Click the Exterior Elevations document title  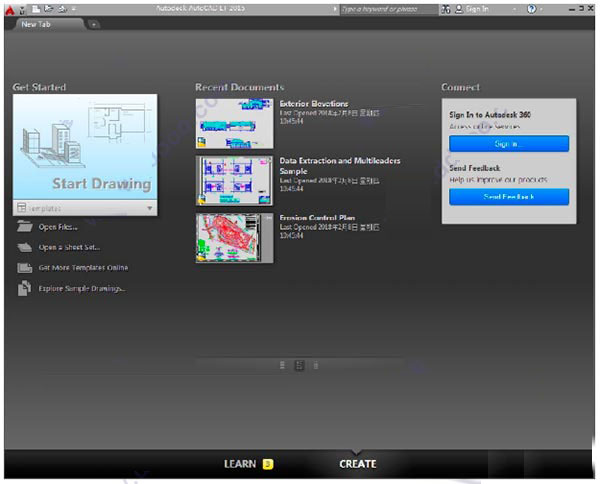click(314, 104)
